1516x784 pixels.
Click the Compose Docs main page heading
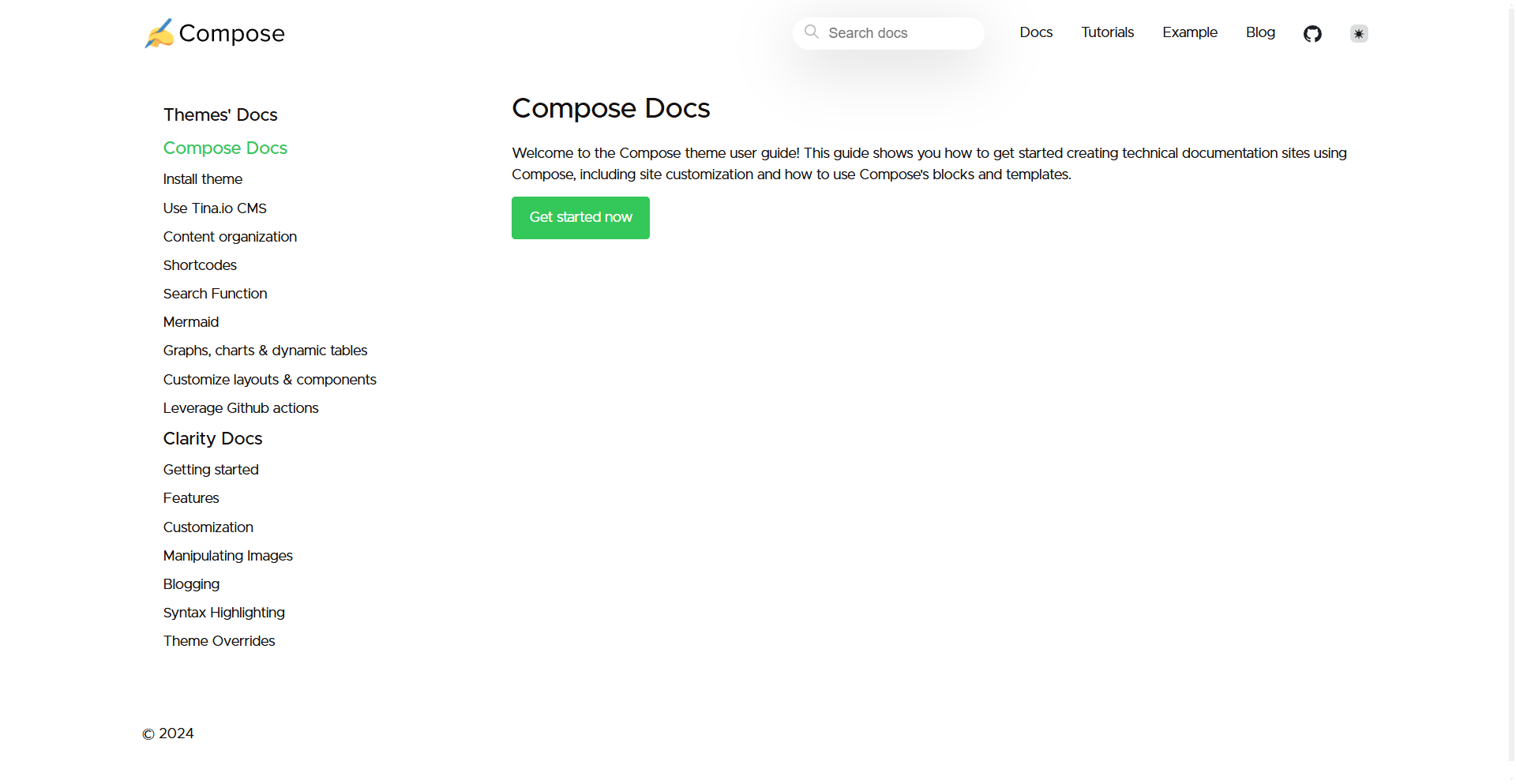click(x=610, y=108)
